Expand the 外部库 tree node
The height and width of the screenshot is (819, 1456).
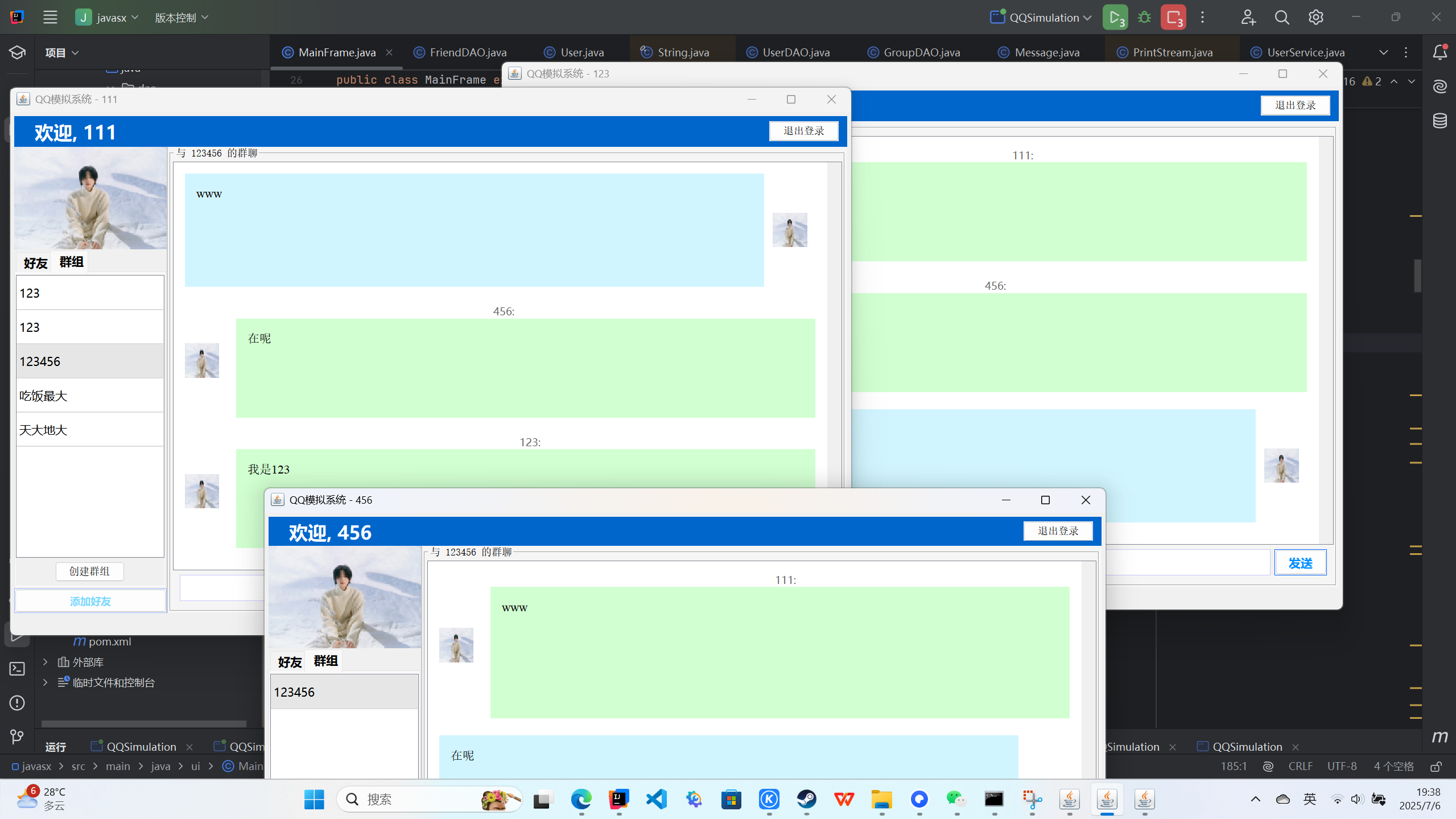tap(46, 662)
